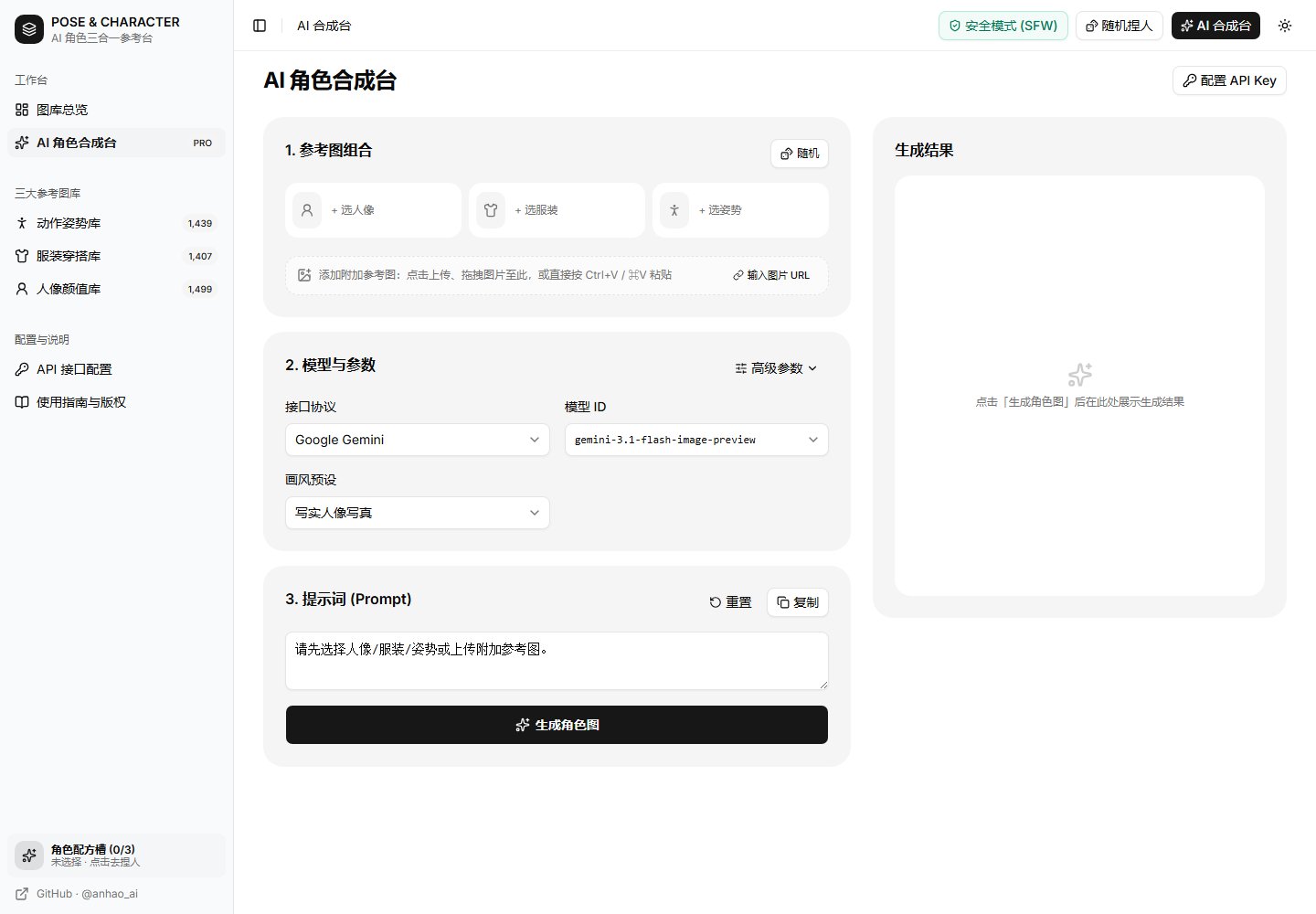The width and height of the screenshot is (1316, 914).
Task: Open 人像颜值库 library
Action: click(116, 289)
